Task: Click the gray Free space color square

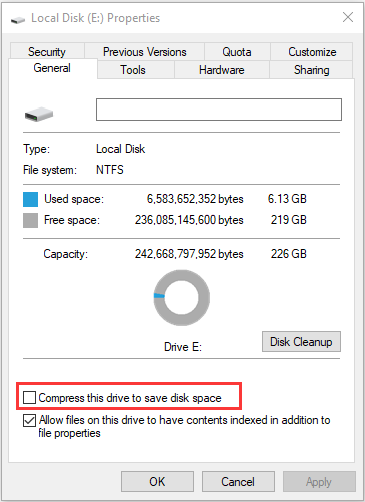Action: pos(30,220)
